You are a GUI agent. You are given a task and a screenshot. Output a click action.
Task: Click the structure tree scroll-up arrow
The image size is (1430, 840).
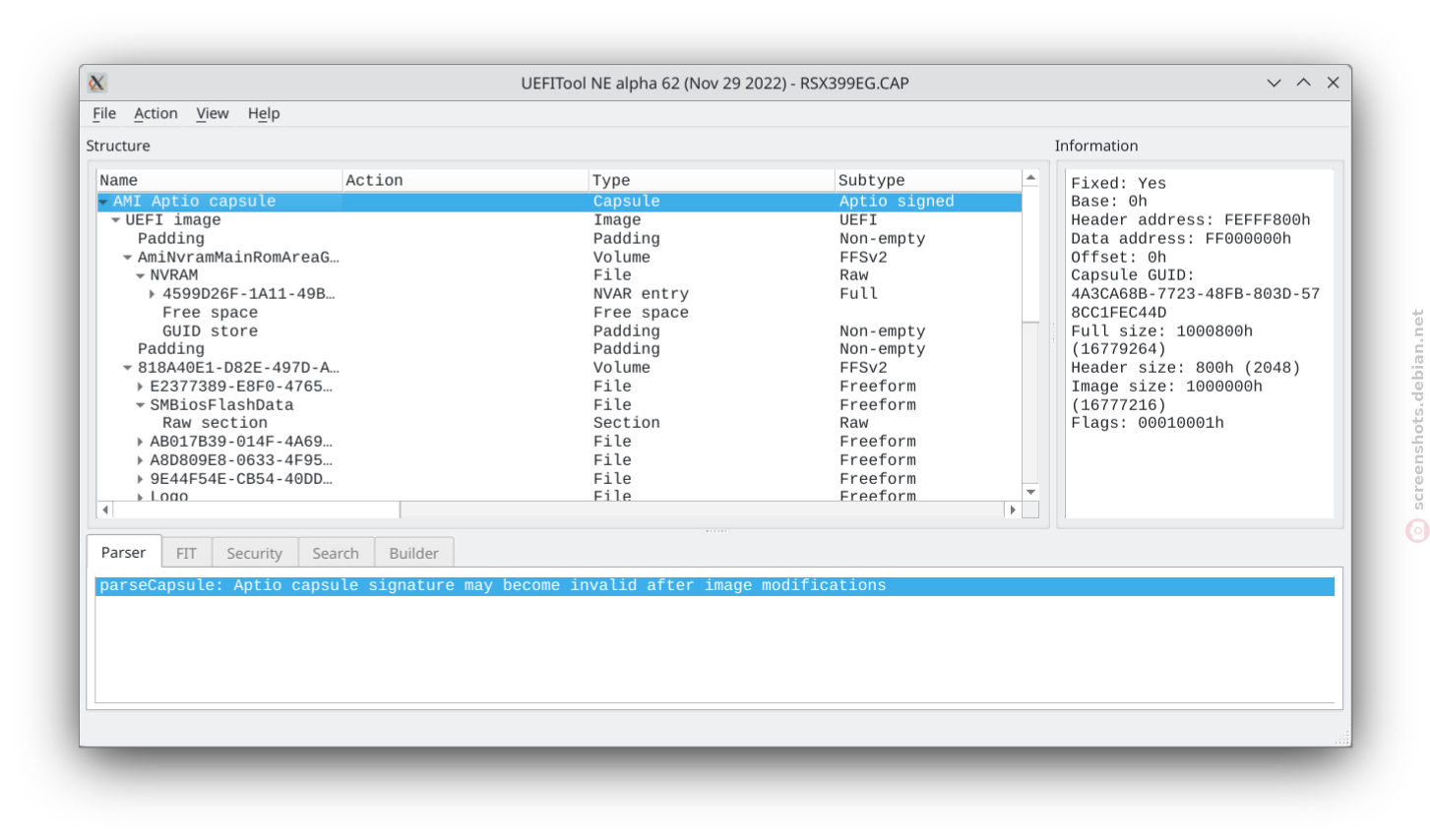pyautogui.click(x=1030, y=178)
